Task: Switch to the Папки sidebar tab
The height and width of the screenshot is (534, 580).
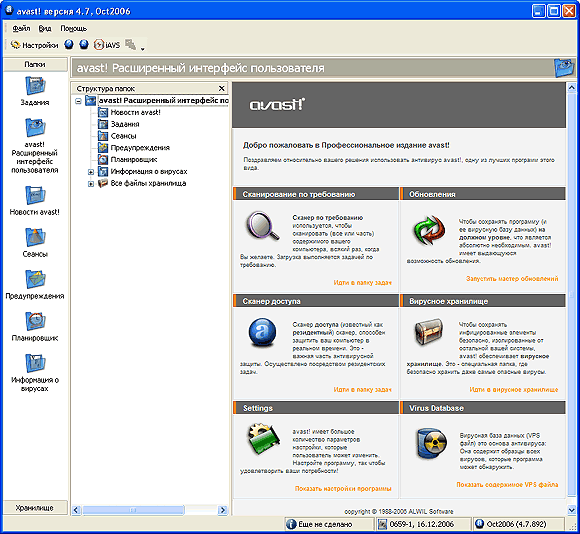Action: 35,64
